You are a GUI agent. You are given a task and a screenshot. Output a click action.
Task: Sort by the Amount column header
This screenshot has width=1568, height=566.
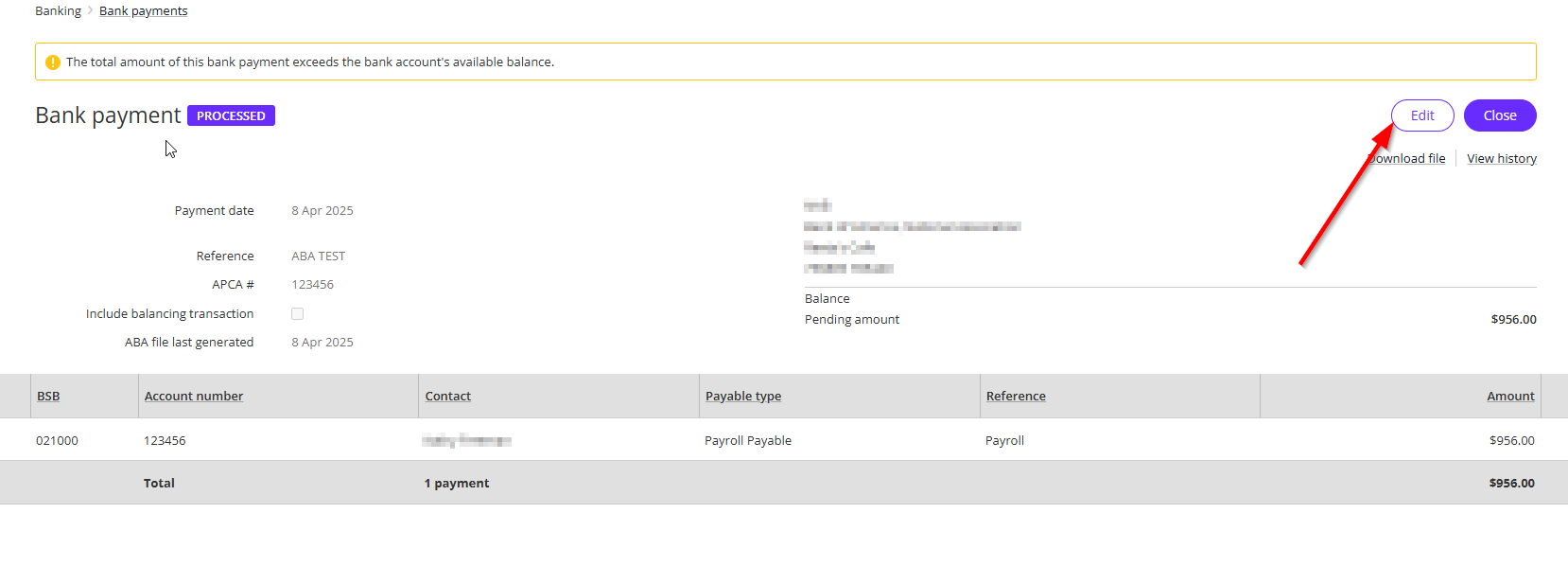pyautogui.click(x=1509, y=397)
